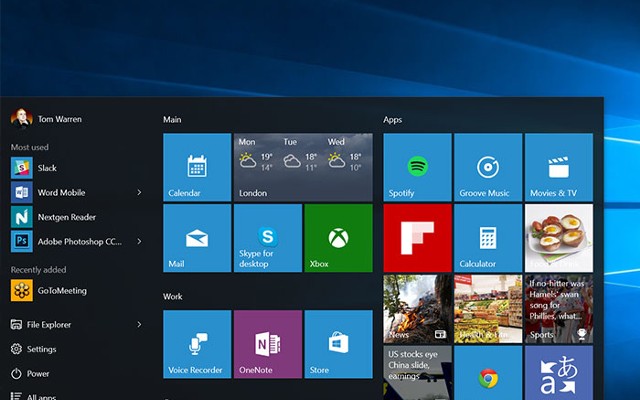The image size is (640, 400).
Task: Click the Work group header
Action: click(173, 296)
